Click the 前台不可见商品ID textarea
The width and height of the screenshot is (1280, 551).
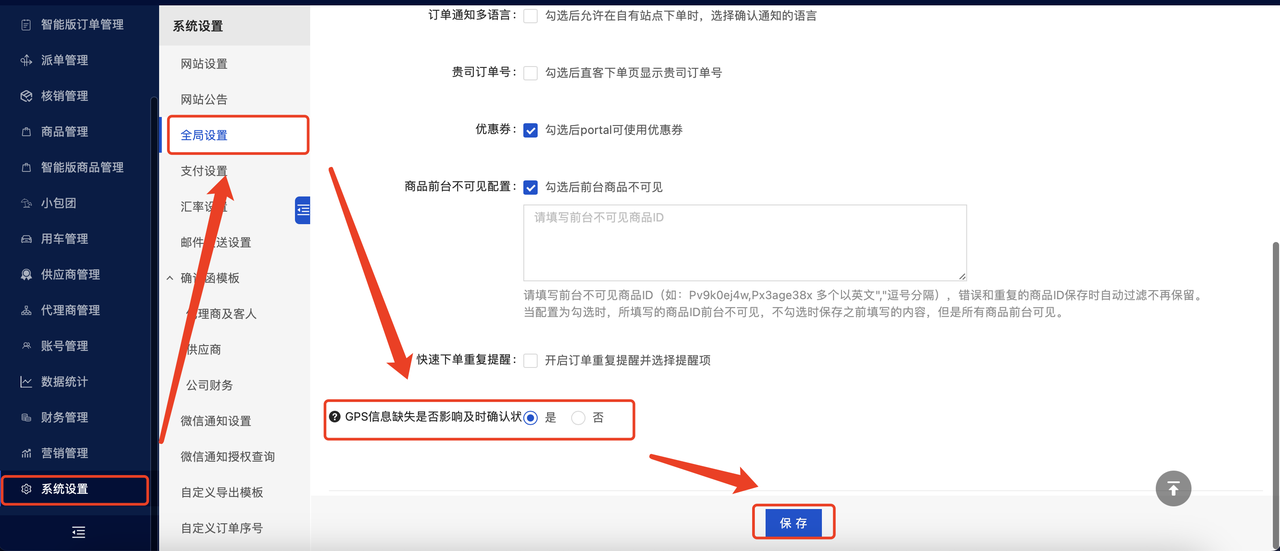point(745,243)
